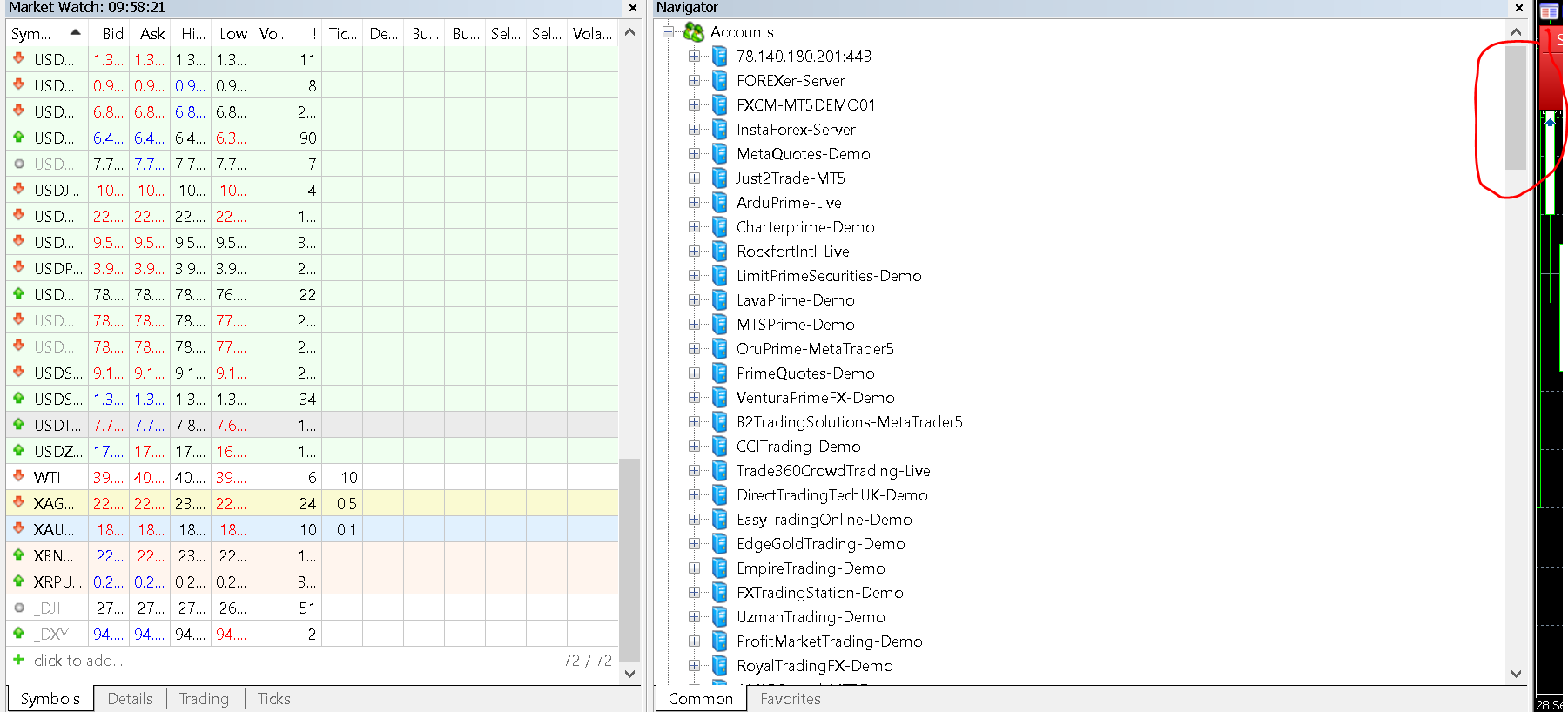Click the DirectTradingTechUK-Demo server icon
Screen dimensions: 1568x712
point(719,495)
